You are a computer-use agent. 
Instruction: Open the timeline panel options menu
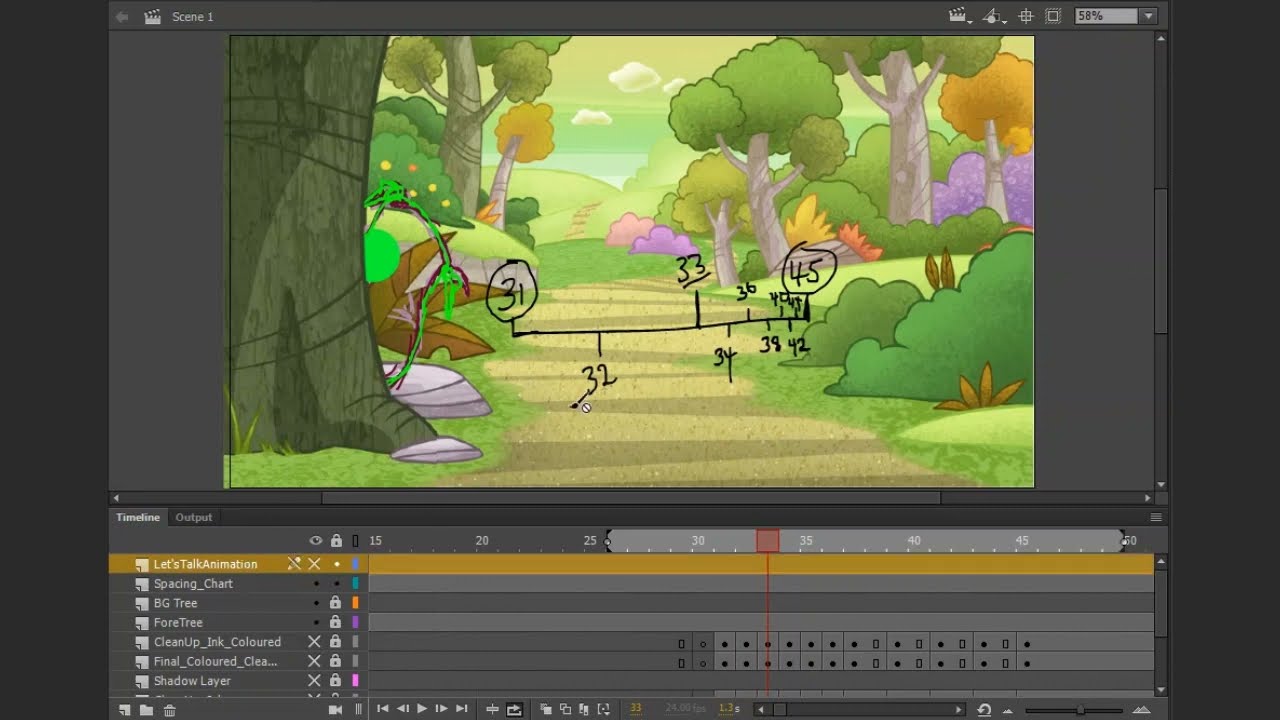click(1156, 517)
